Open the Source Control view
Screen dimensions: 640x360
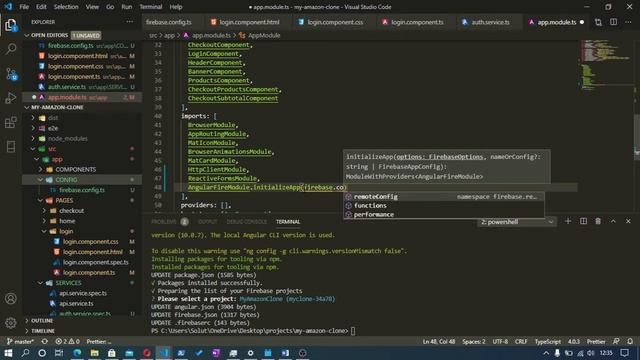[x=11, y=74]
